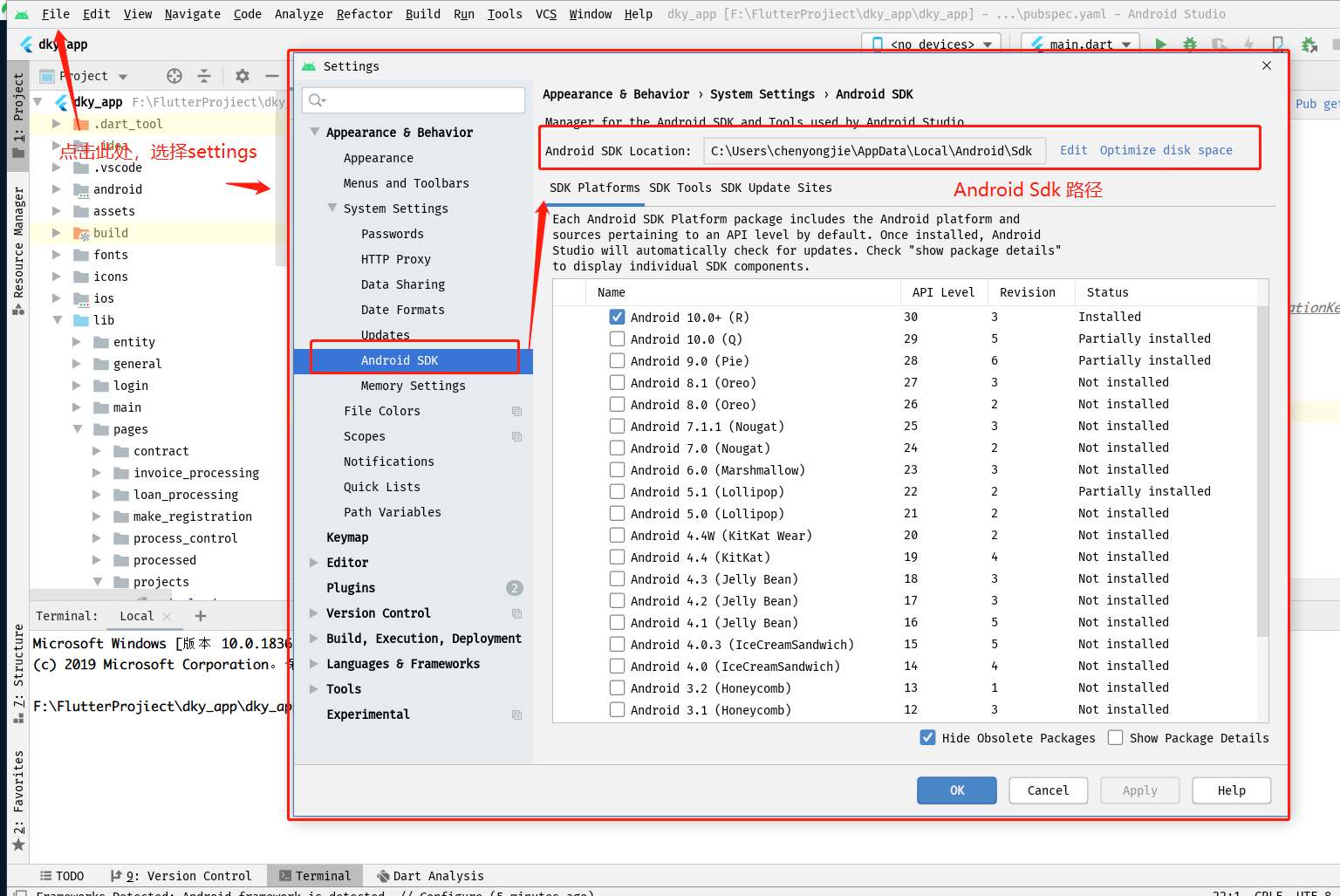
Task: Add a new terminal tab
Action: pos(201,616)
